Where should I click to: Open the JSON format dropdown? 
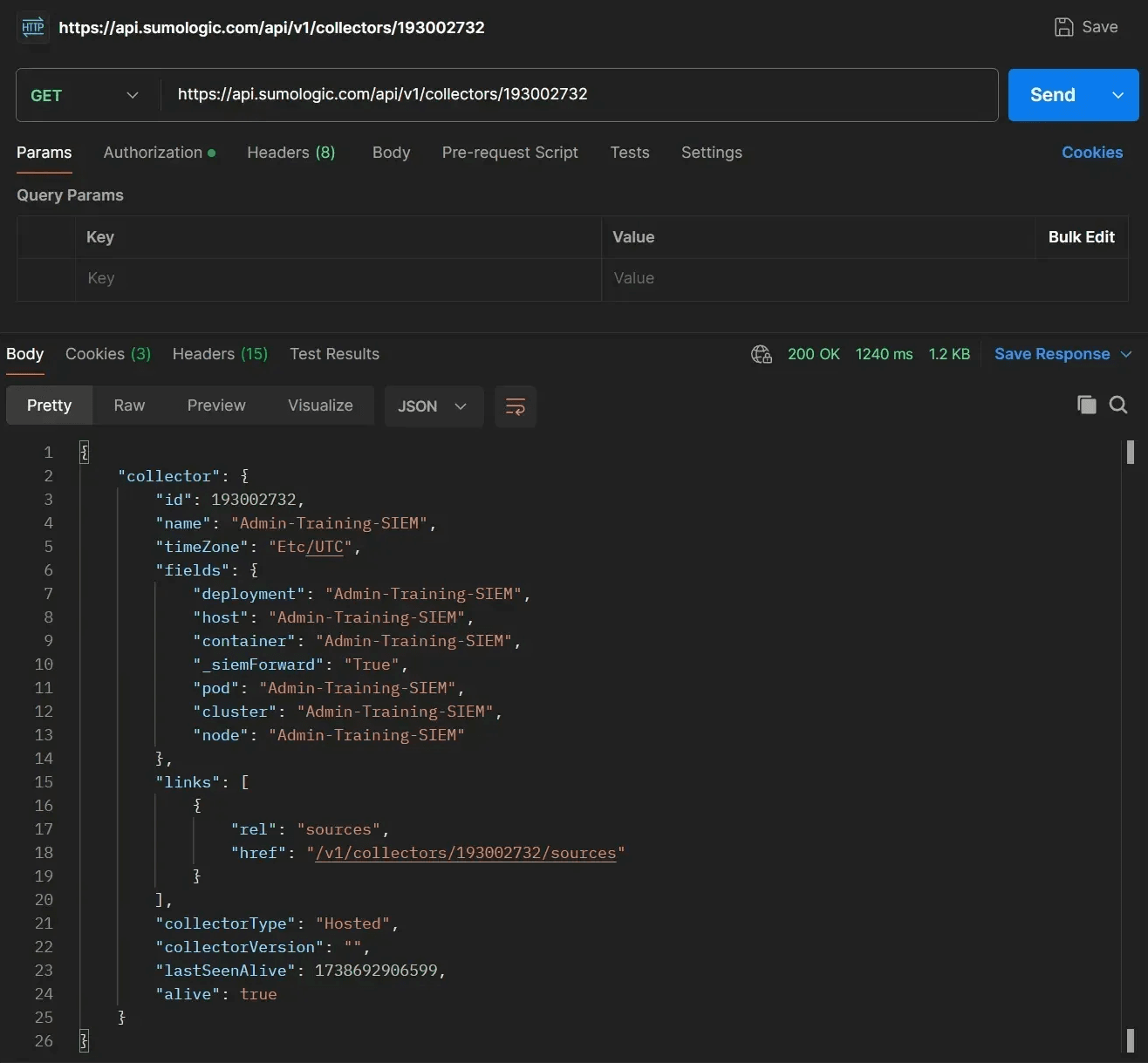[433, 406]
